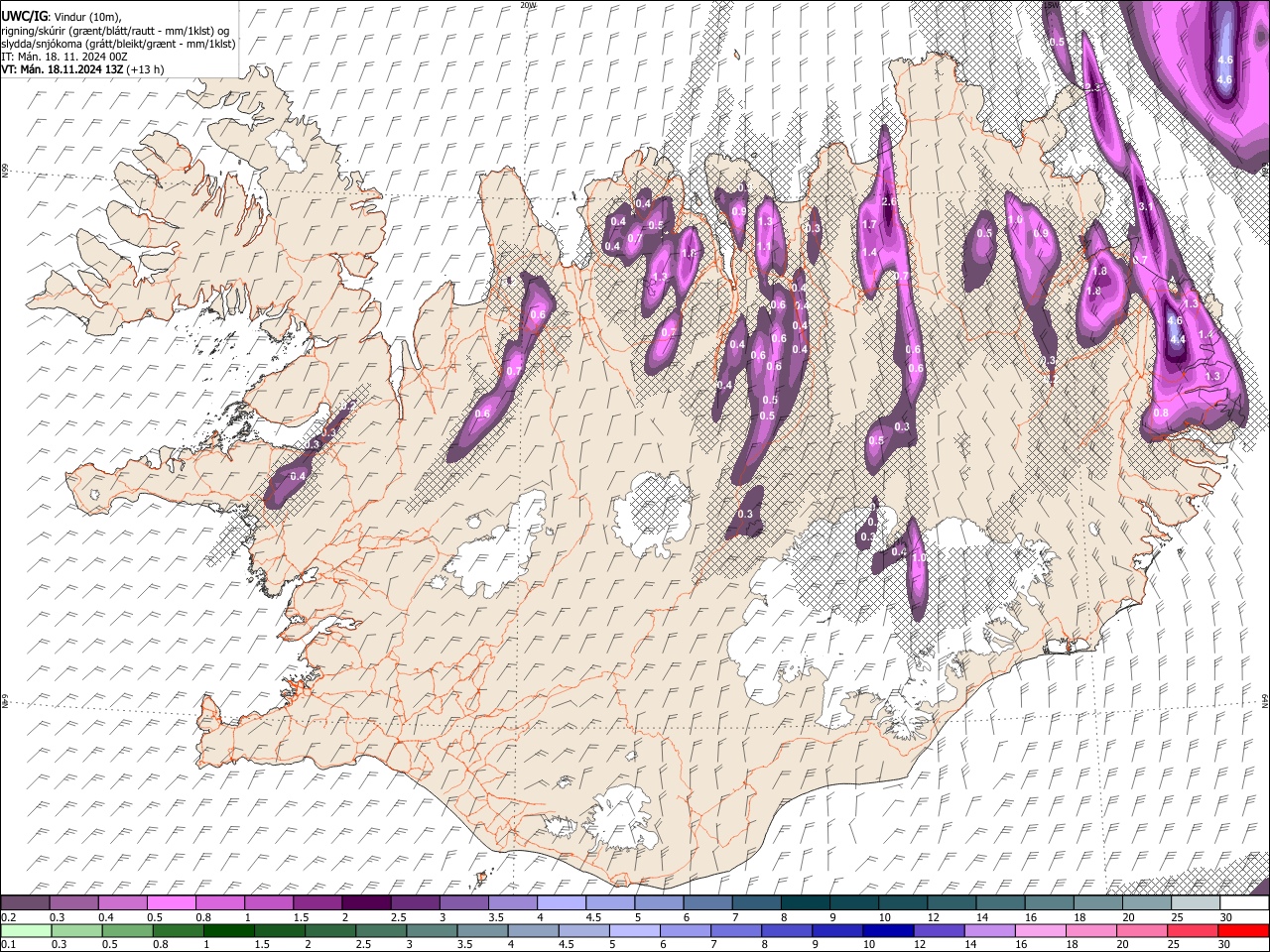Pick the dark mauve swatch after 0.2 in the upper scale
Viewport: 1270px width, 952px height.
click(25, 902)
